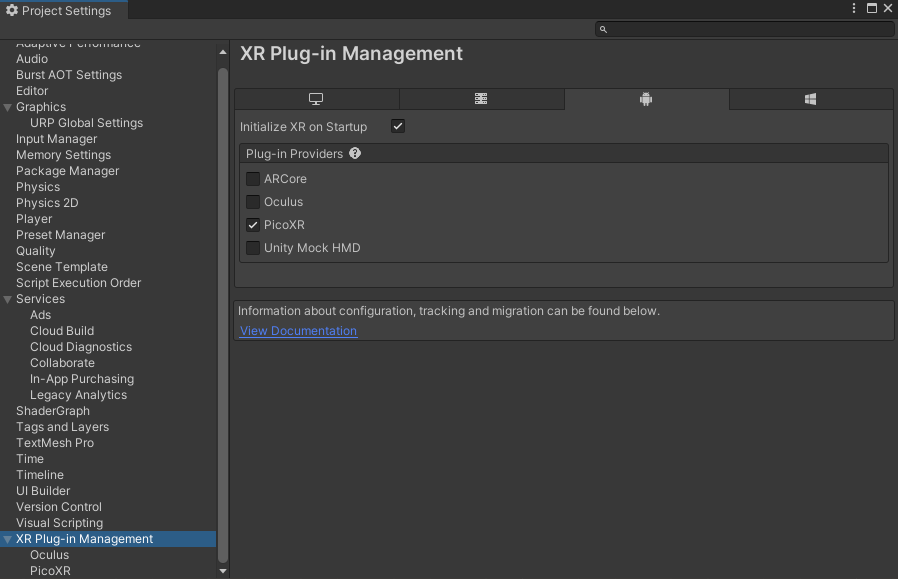The height and width of the screenshot is (579, 898).
Task: Open the window's three-dot options menu
Action: point(854,8)
